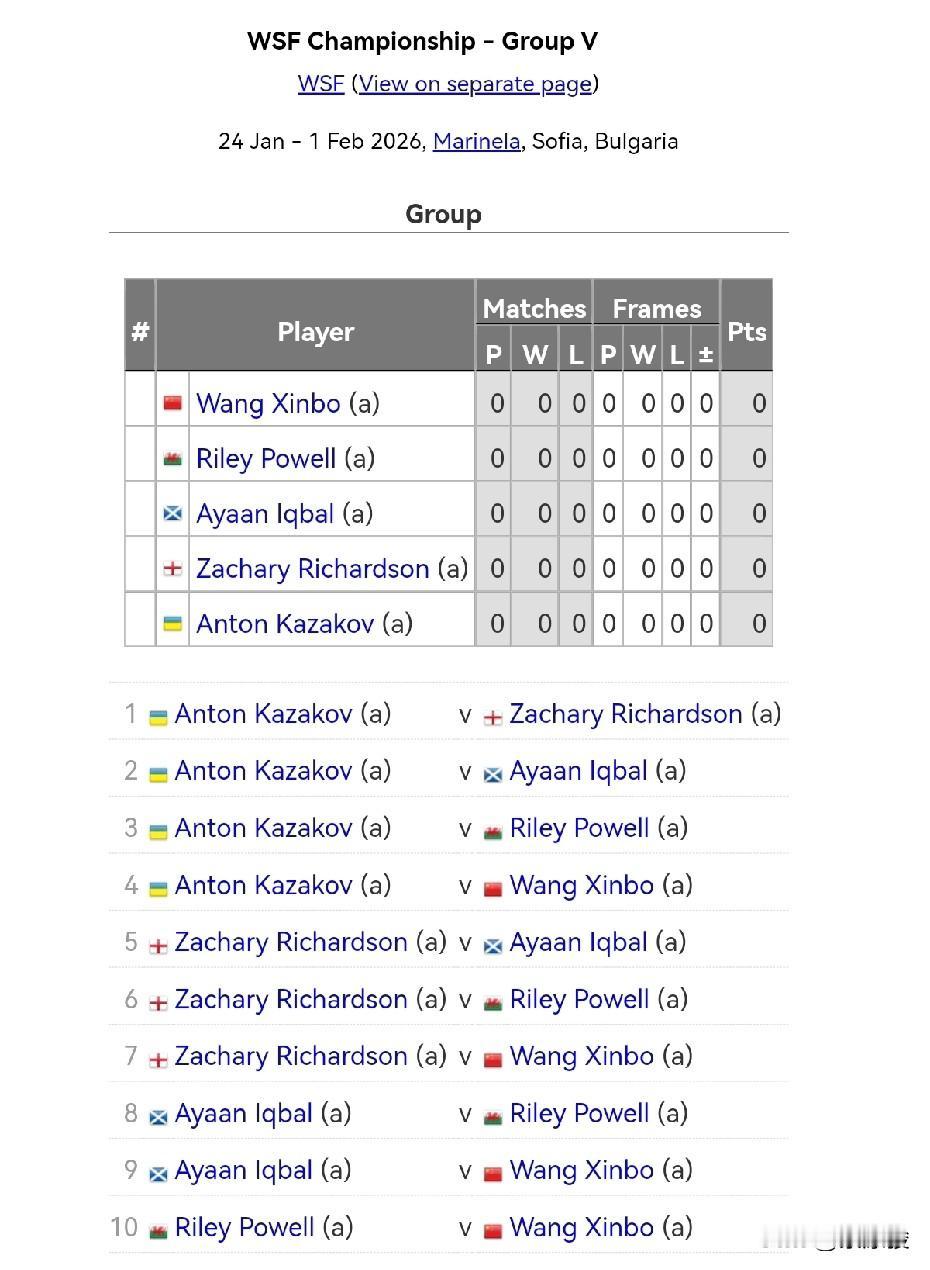Click the Player column header

[315, 332]
